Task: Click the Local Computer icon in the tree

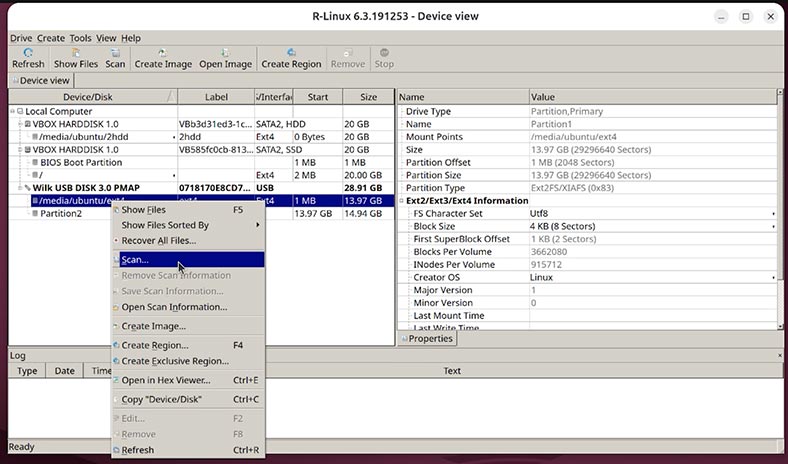Action: click(x=20, y=111)
